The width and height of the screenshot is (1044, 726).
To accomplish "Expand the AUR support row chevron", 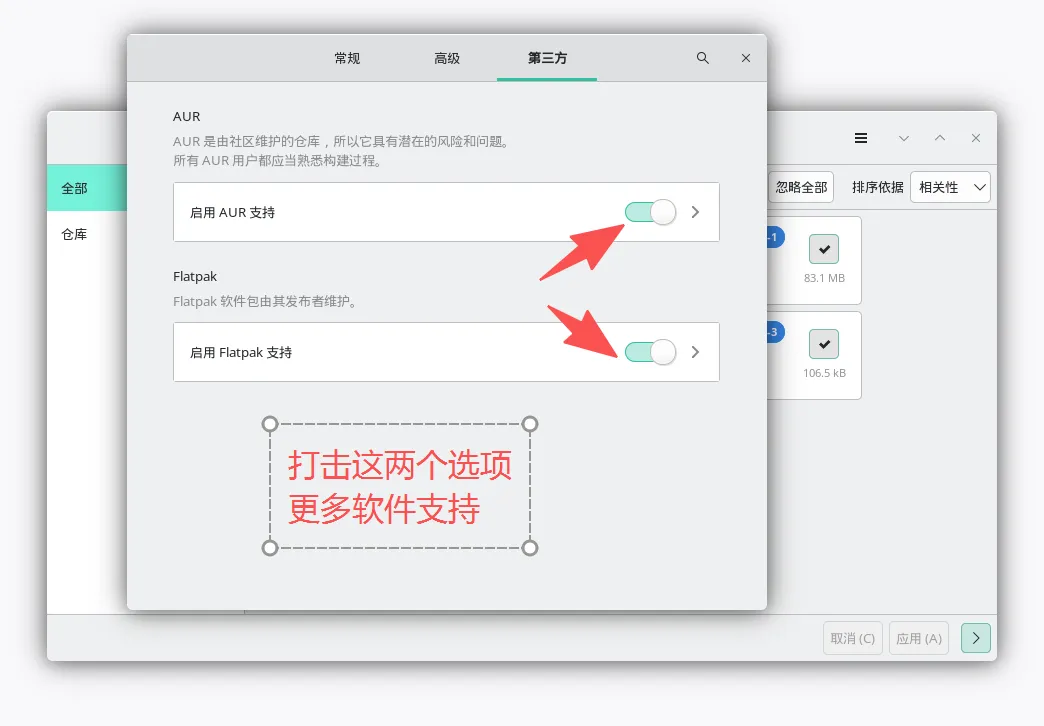I will [x=695, y=212].
